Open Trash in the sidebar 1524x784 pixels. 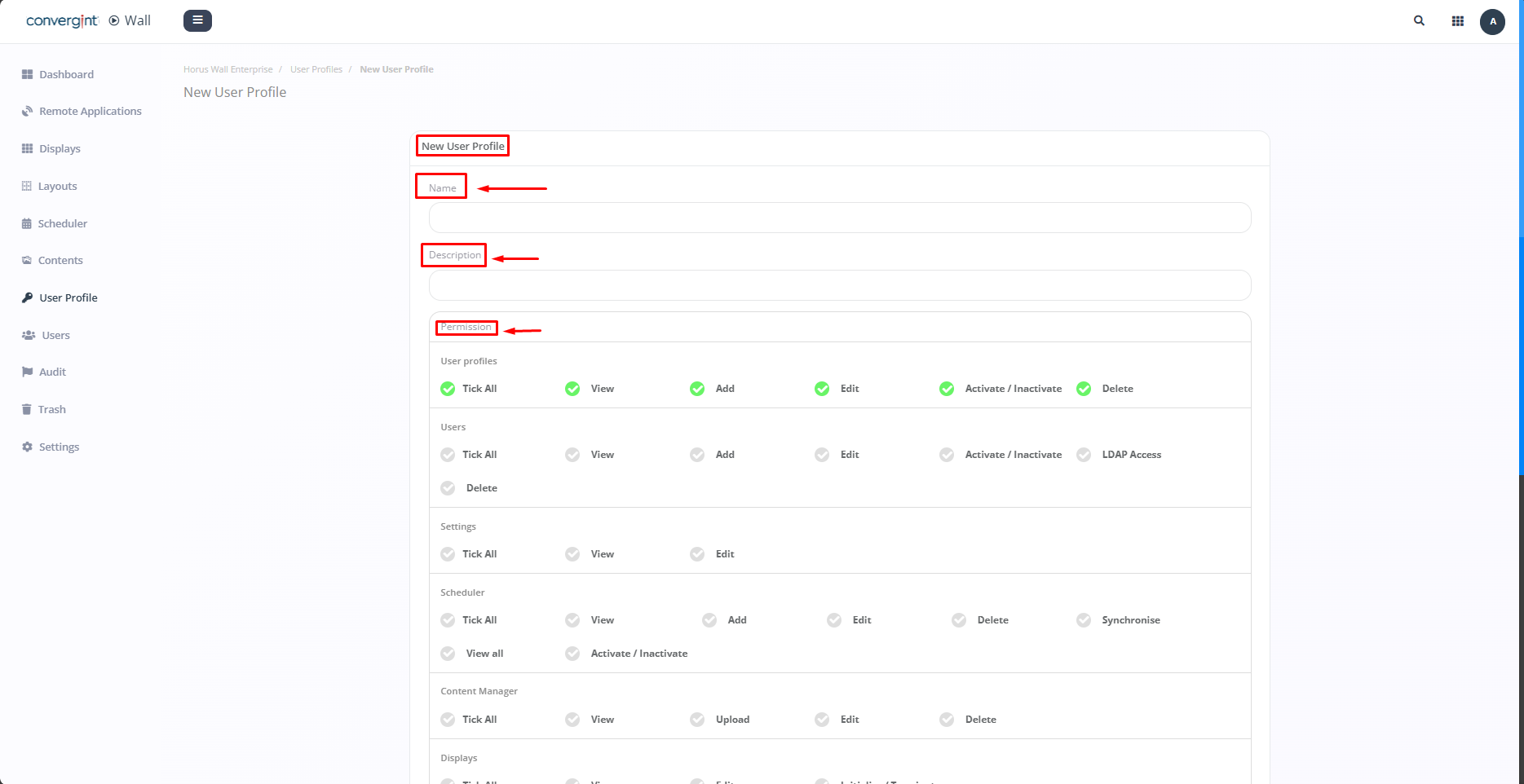click(x=51, y=410)
